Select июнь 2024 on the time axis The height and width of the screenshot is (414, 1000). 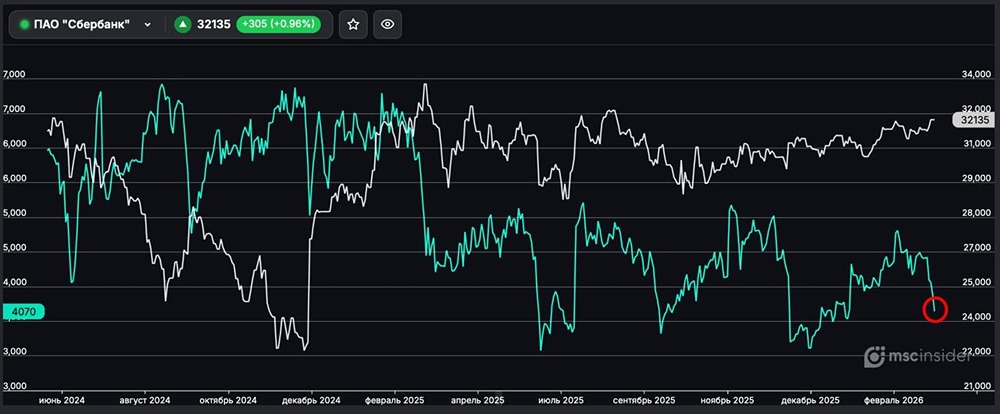62,399
